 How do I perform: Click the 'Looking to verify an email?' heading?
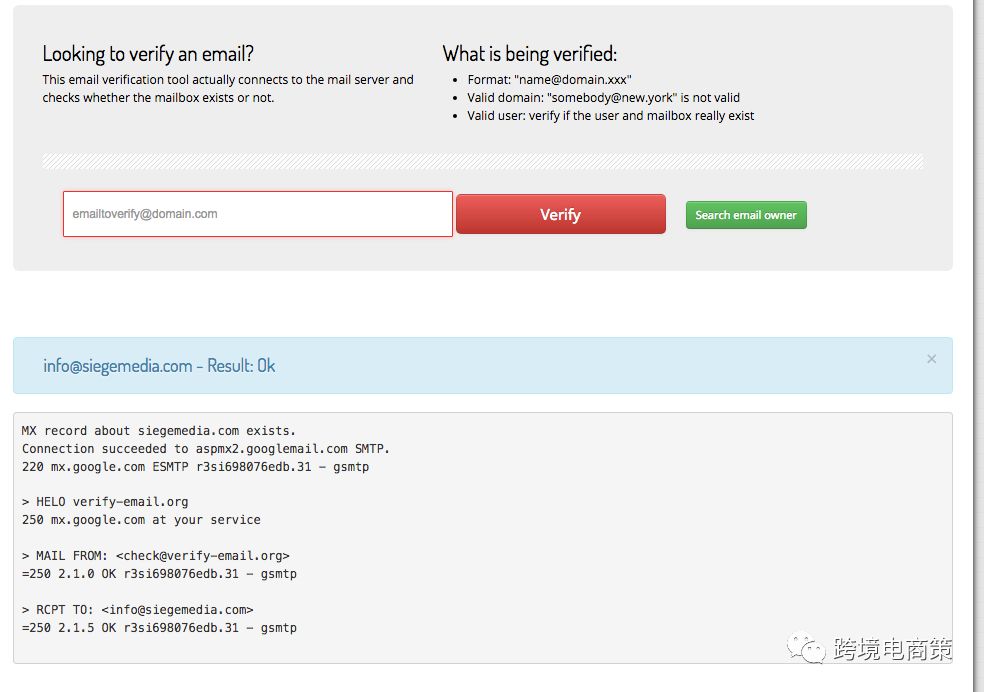(148, 54)
